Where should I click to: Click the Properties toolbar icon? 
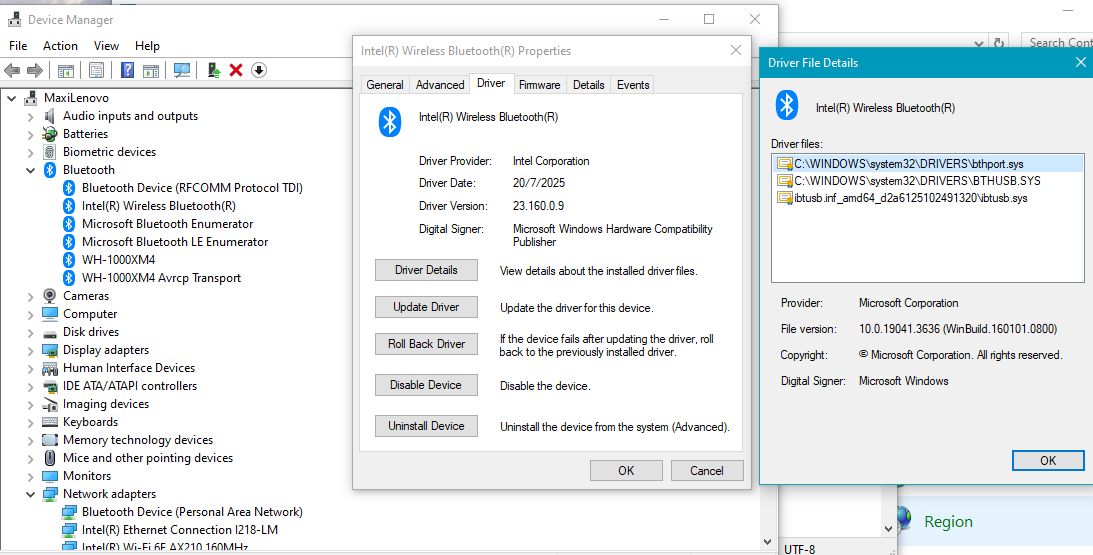coord(96,70)
